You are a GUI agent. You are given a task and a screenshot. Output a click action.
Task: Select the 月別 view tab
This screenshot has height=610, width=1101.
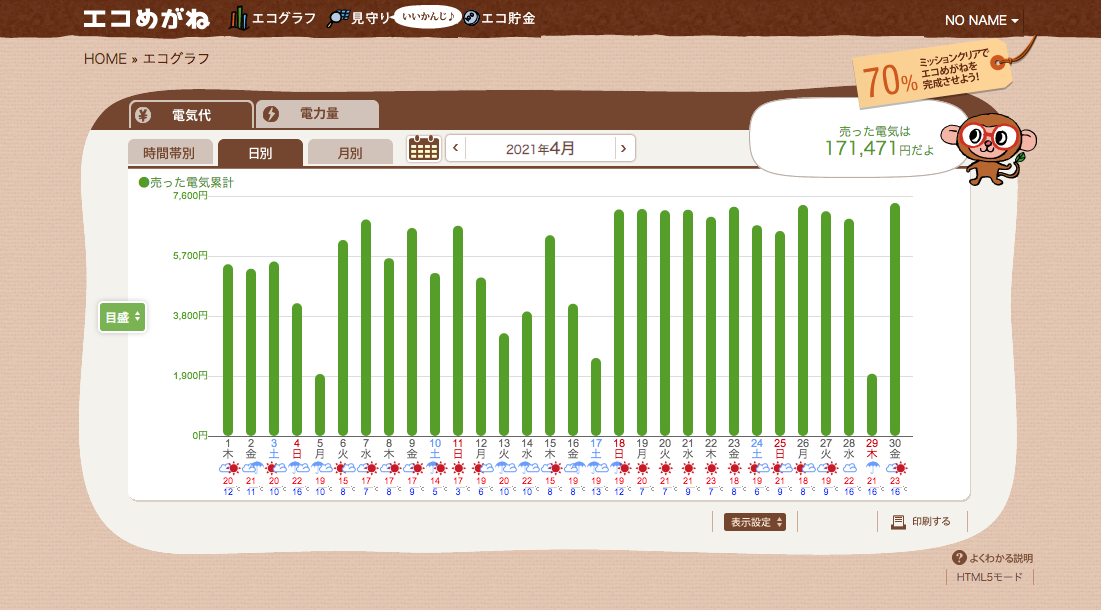pos(350,152)
